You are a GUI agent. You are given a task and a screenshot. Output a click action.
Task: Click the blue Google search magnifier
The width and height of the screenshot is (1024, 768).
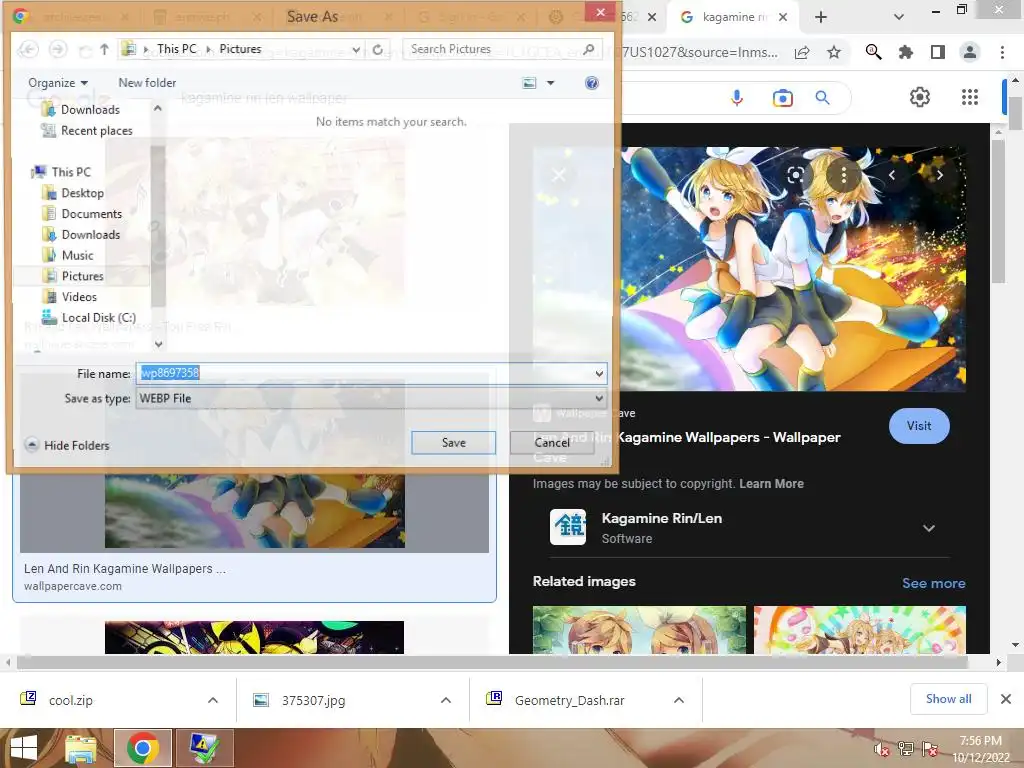[822, 98]
